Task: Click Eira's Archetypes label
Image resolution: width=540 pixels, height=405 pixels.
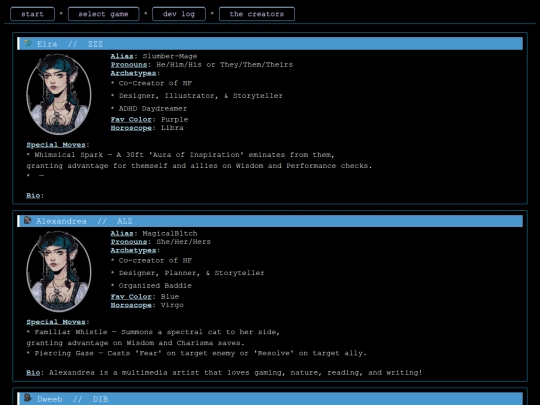Action: coord(133,73)
